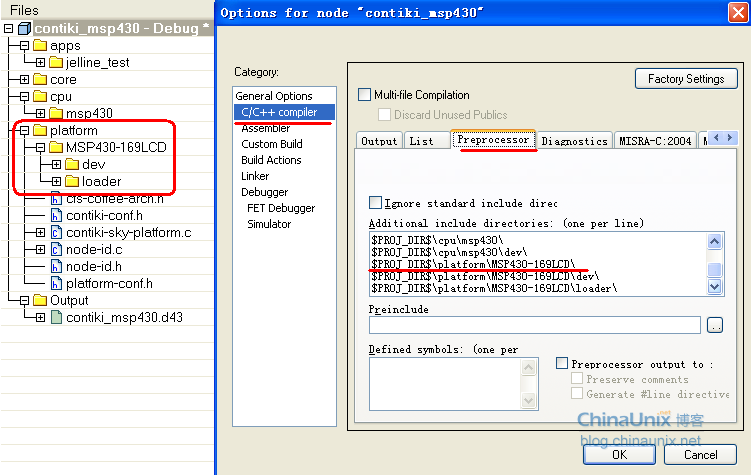
Task: Switch to the Diagnostics tab
Action: [574, 141]
